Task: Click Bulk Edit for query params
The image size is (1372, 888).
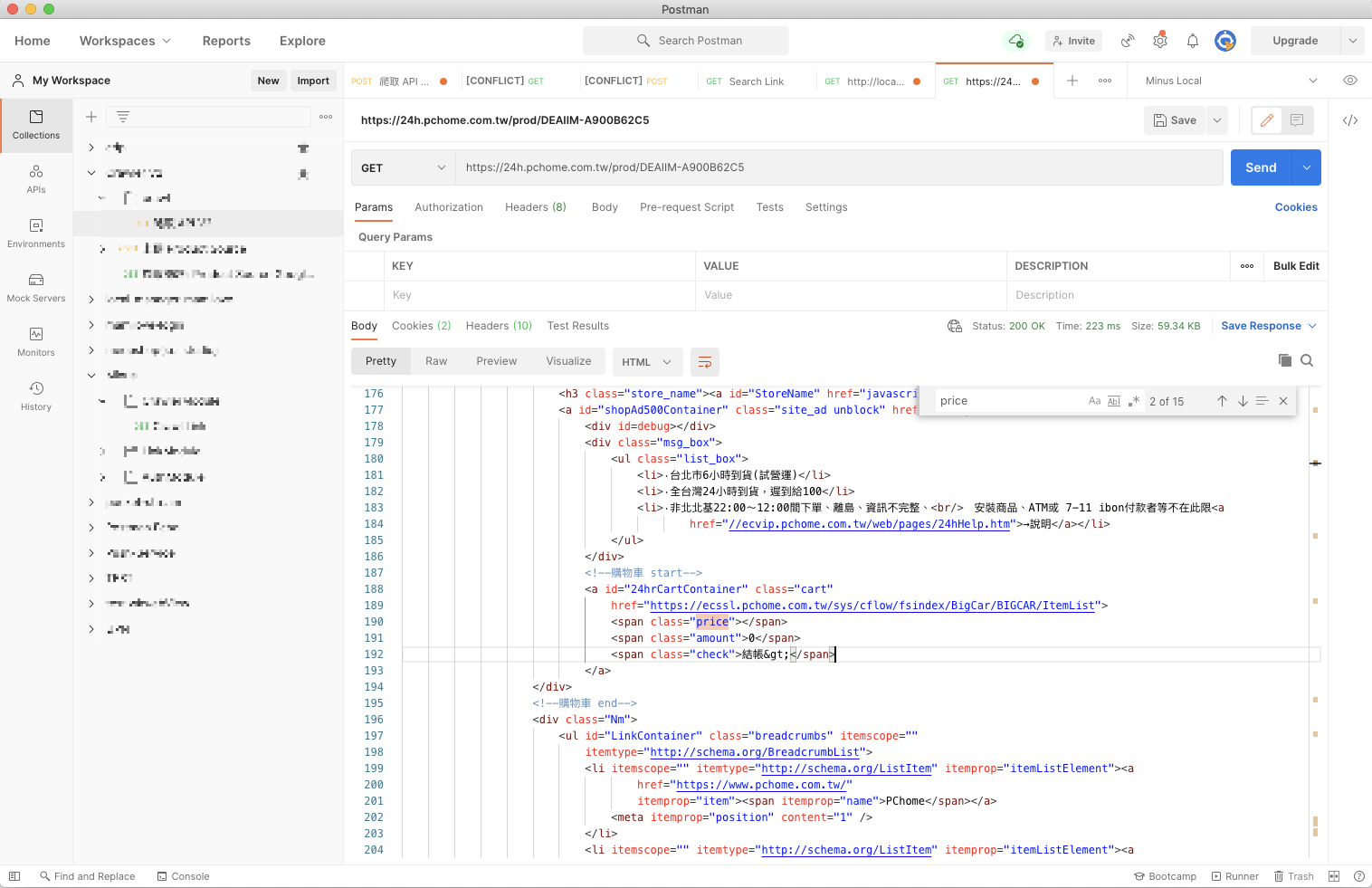Action: point(1296,266)
